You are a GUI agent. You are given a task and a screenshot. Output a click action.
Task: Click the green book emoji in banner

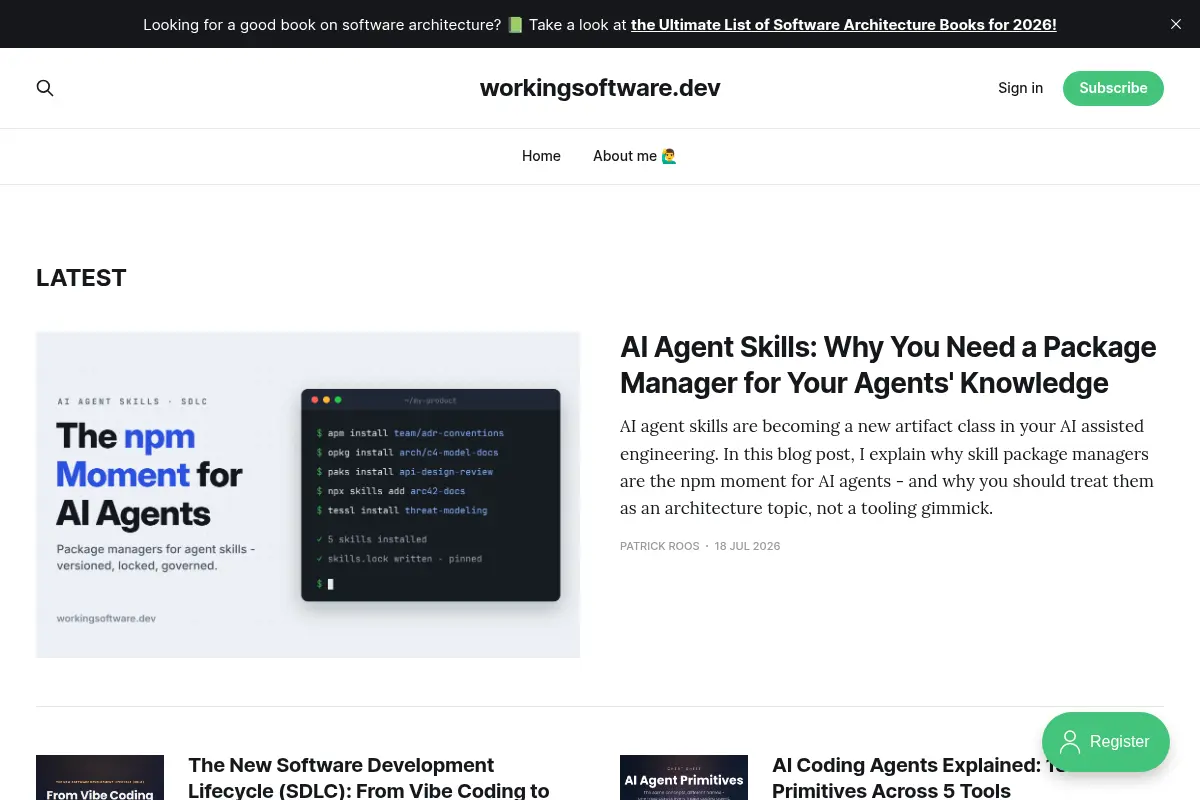tap(515, 24)
